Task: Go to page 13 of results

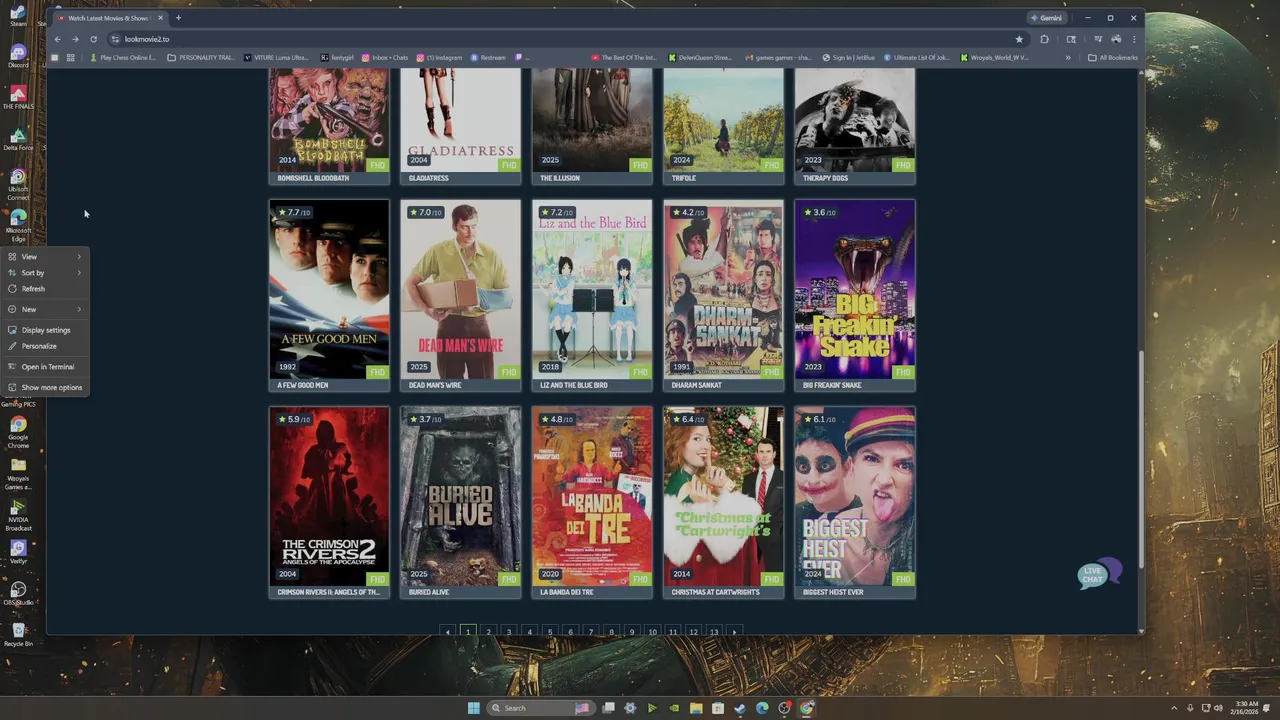Action: [x=713, y=632]
